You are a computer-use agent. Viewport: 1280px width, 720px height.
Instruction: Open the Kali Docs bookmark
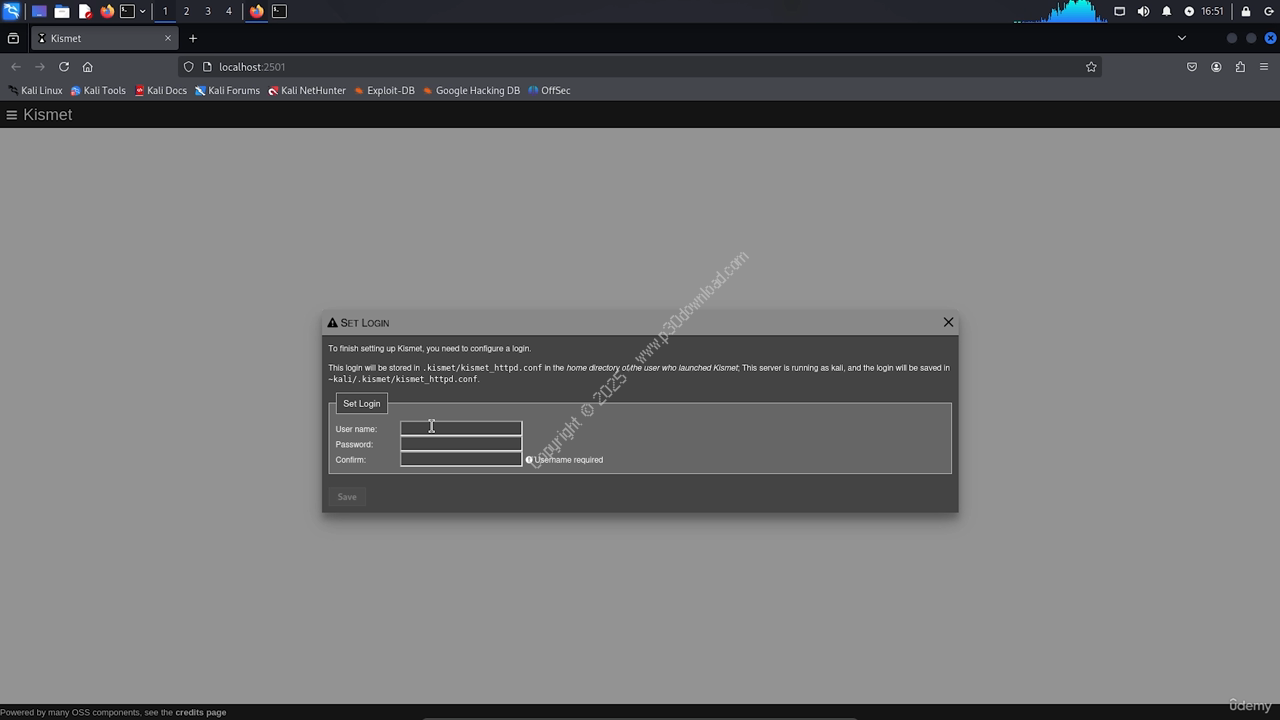(x=160, y=90)
